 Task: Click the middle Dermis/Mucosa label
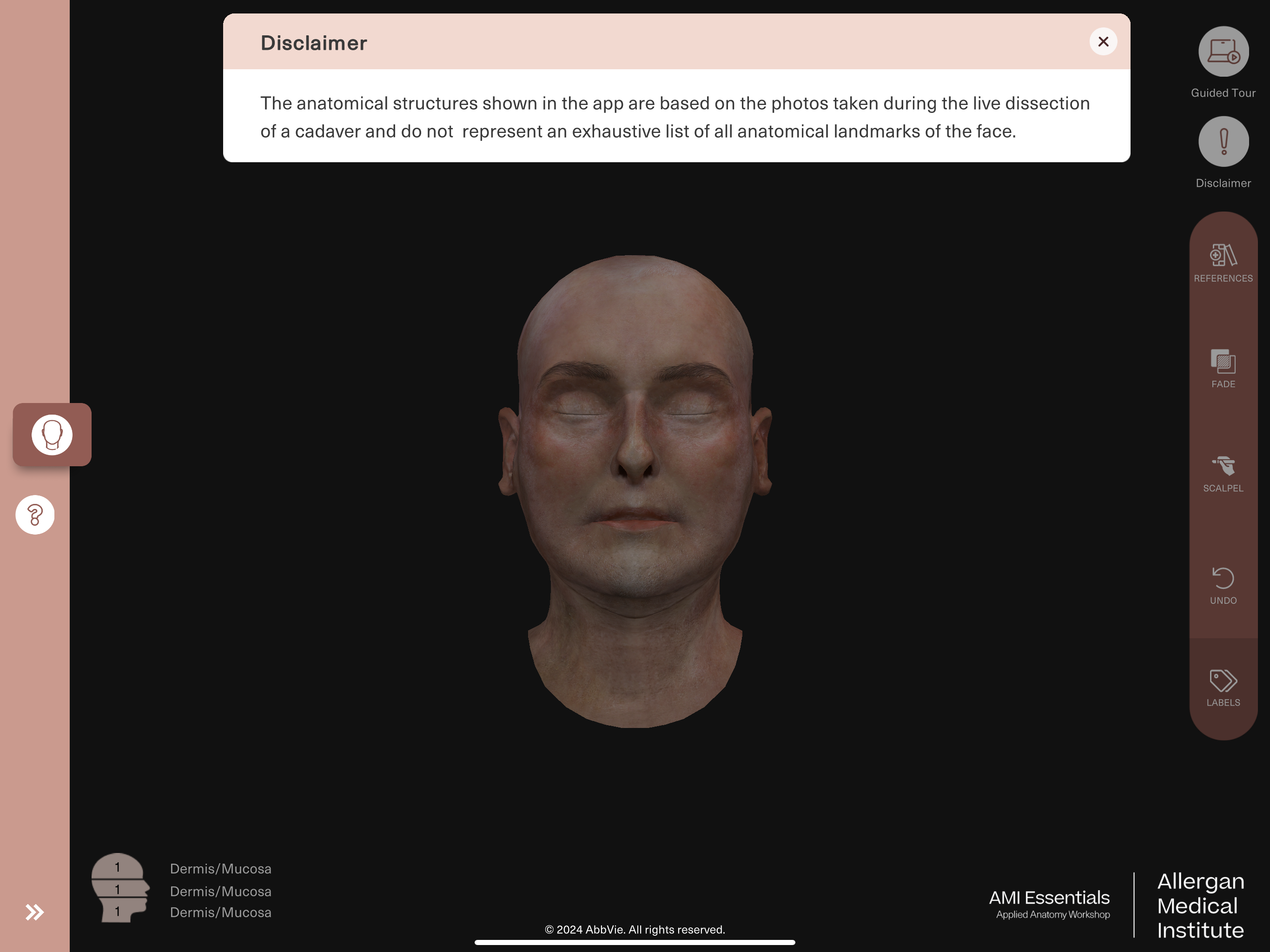220,891
